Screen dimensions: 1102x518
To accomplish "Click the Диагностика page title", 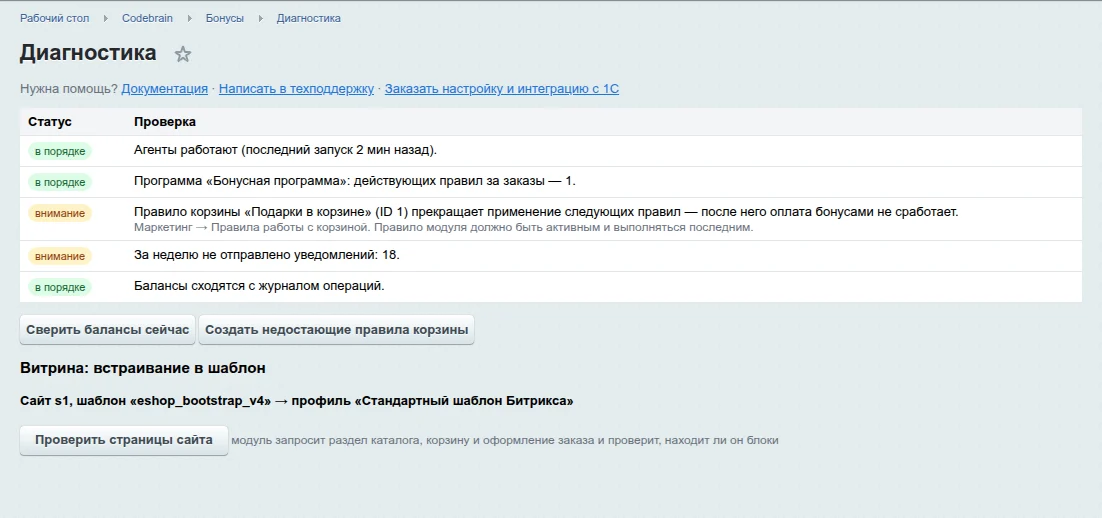I will point(88,53).
